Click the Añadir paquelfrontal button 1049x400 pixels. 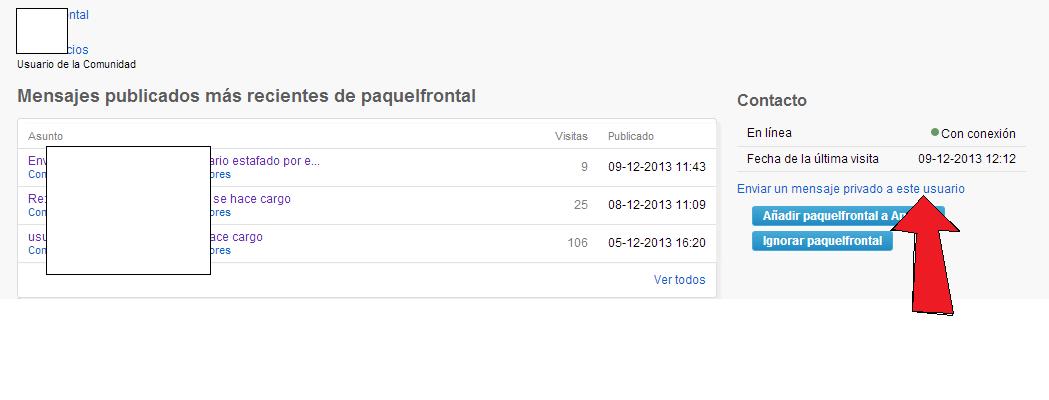(848, 216)
